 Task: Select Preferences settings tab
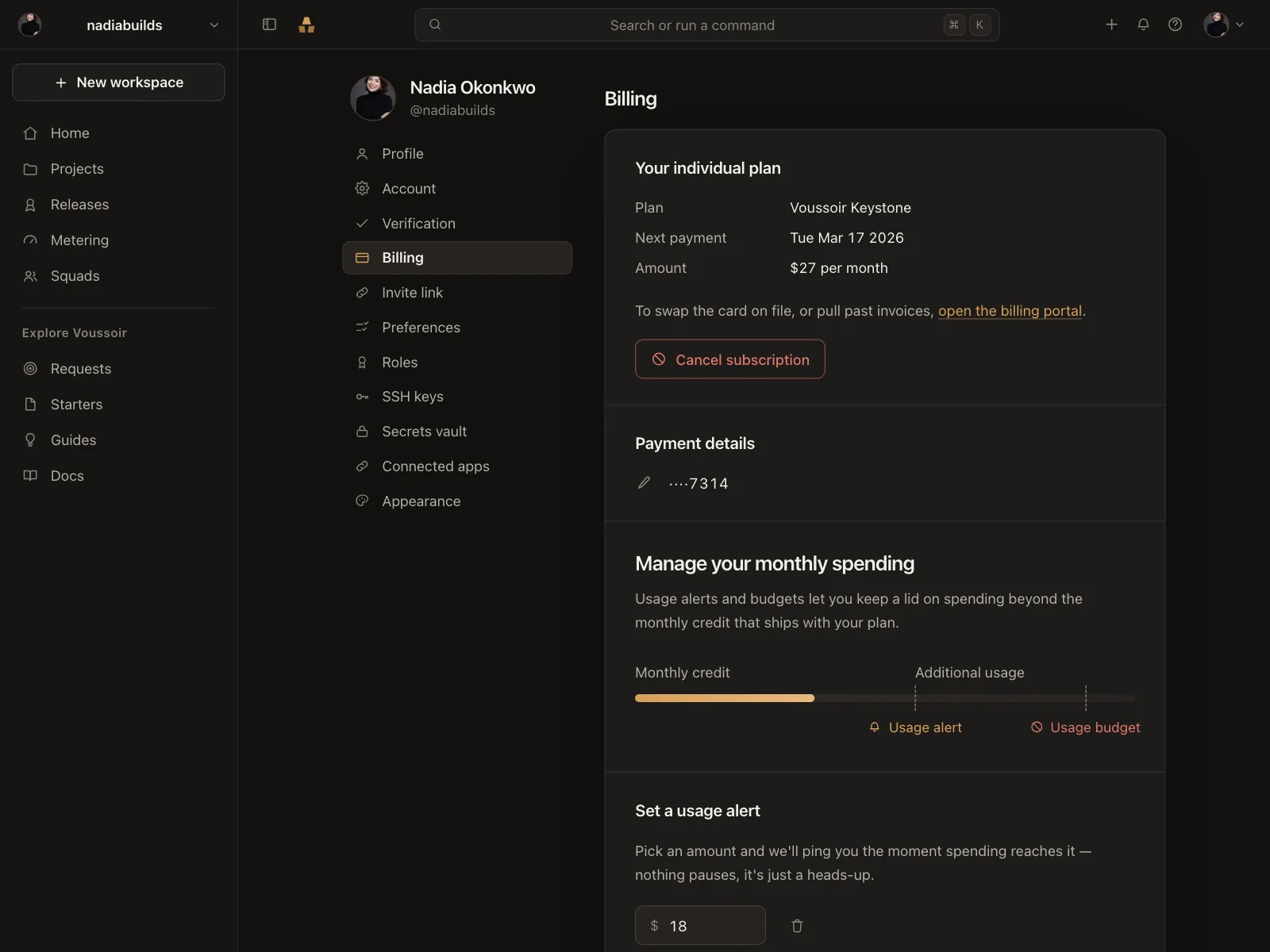pos(457,328)
